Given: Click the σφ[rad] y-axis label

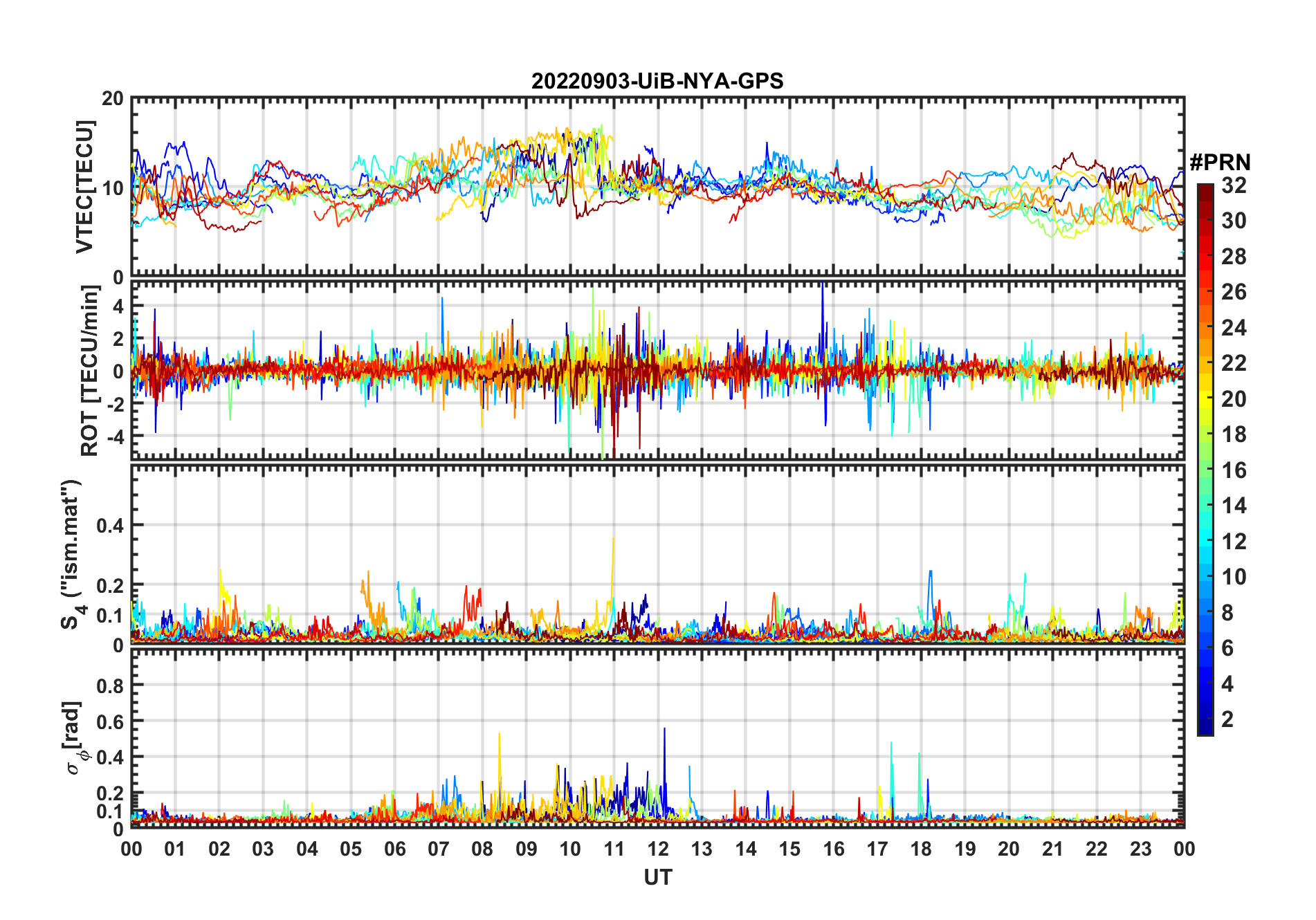Looking at the screenshot, I should (73, 738).
